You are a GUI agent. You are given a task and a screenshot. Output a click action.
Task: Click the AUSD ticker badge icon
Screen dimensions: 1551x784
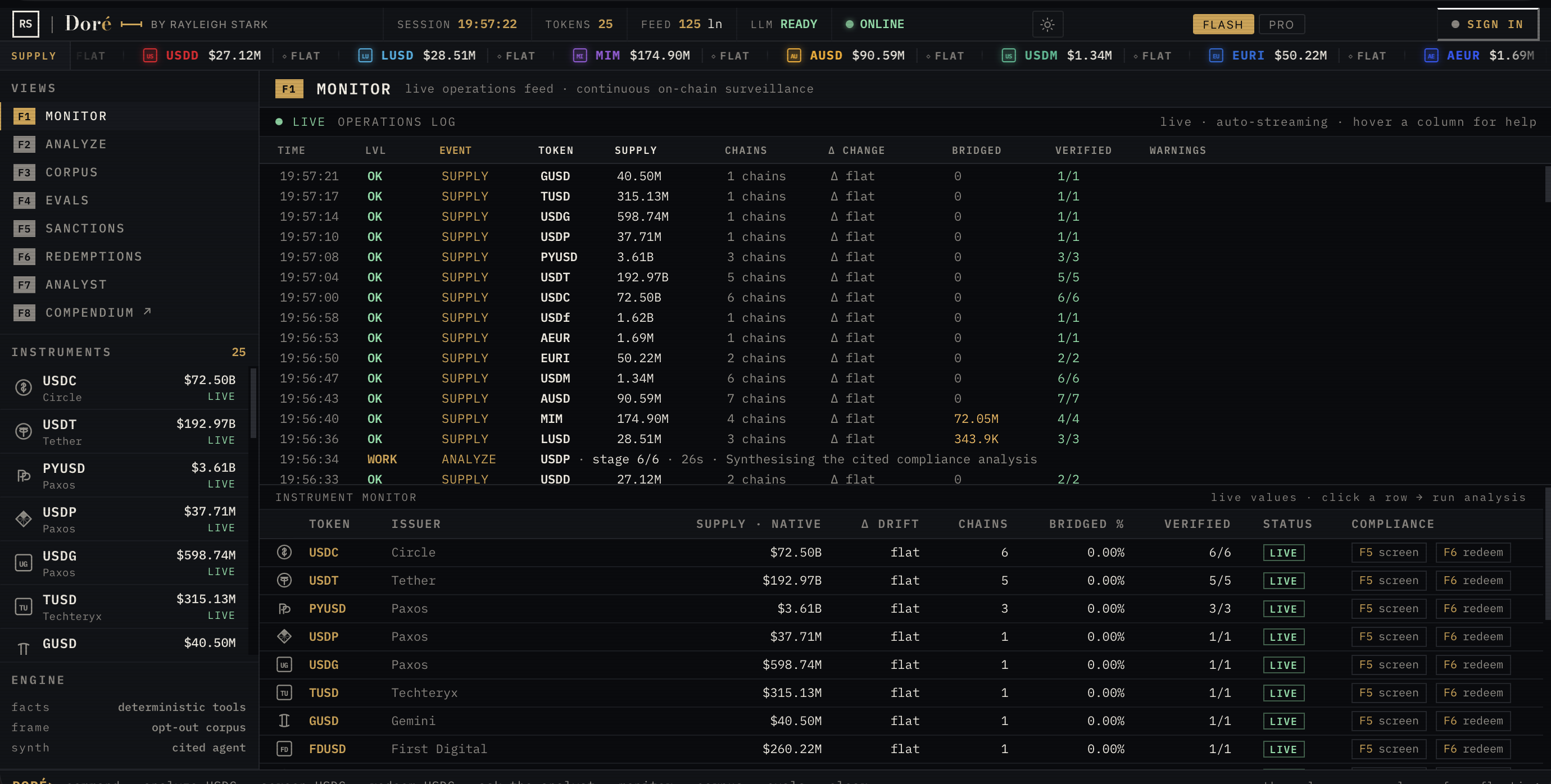793,56
